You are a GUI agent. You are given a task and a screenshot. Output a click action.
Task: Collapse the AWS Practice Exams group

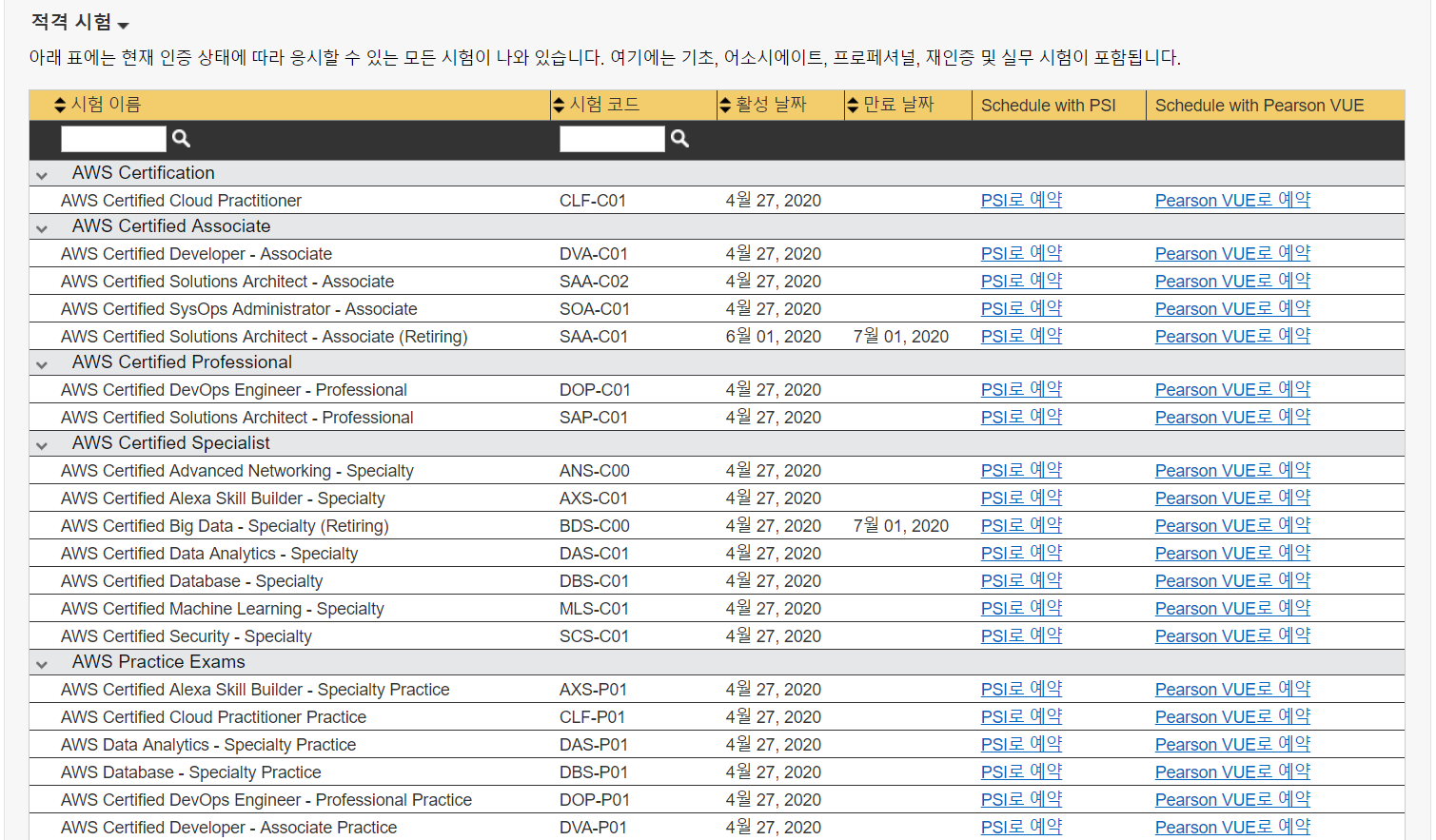click(x=42, y=664)
